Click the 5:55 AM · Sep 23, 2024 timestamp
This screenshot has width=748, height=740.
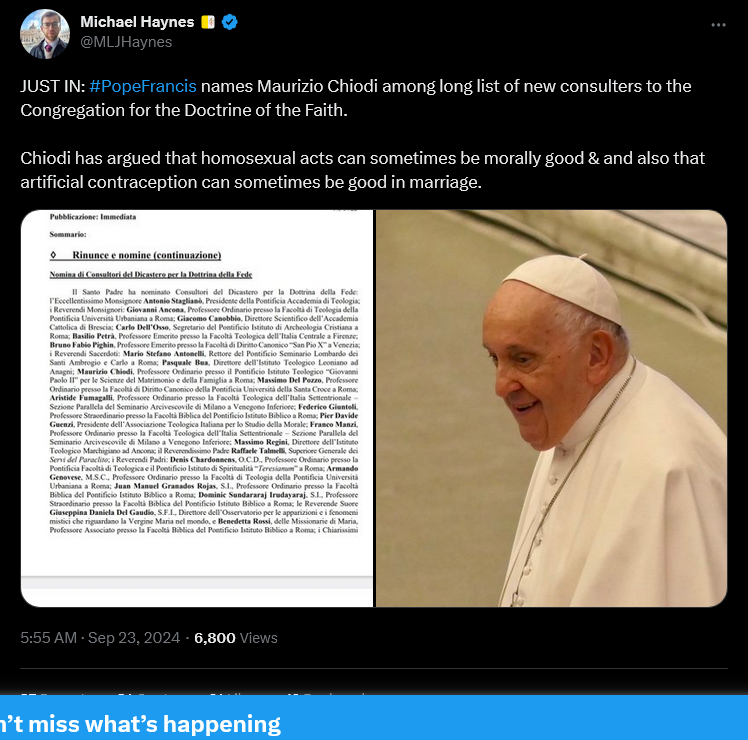(x=100, y=638)
